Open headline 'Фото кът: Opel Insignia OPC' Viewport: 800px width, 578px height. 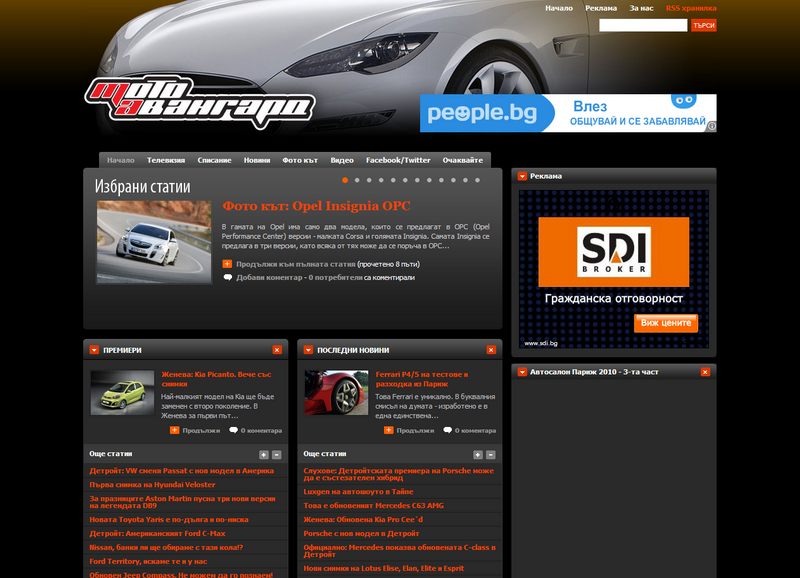coord(316,206)
